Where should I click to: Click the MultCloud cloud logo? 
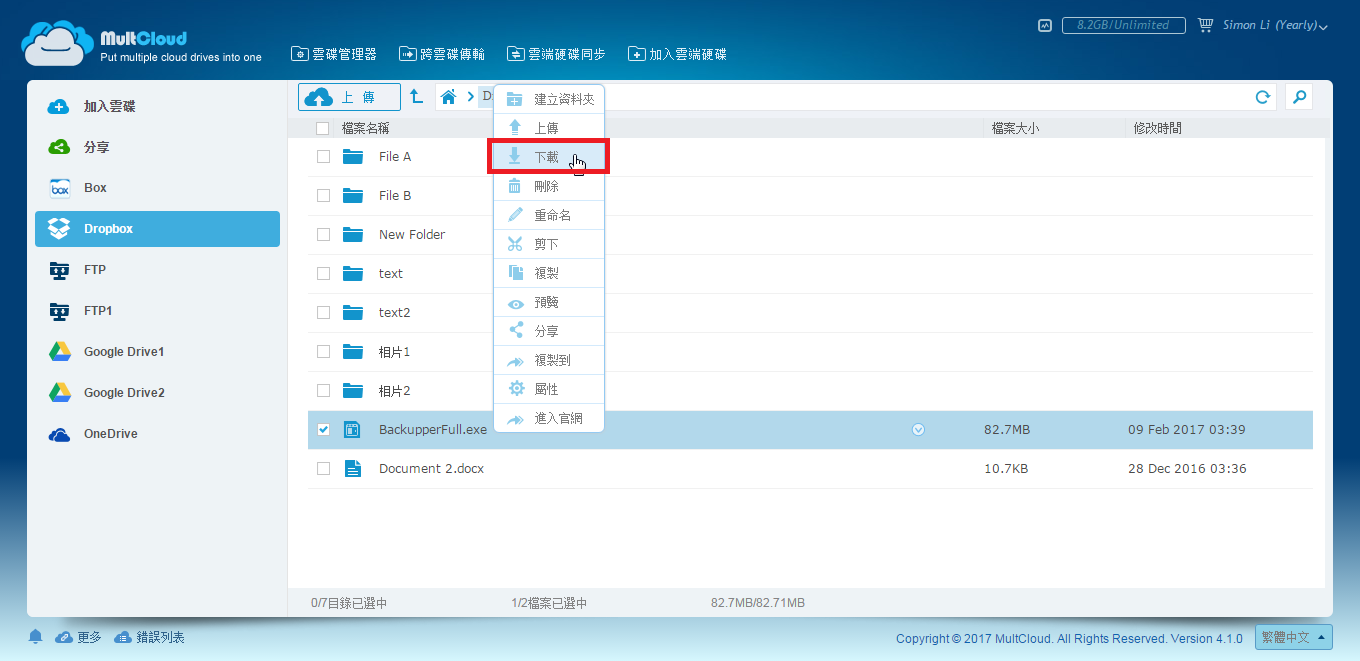click(58, 43)
